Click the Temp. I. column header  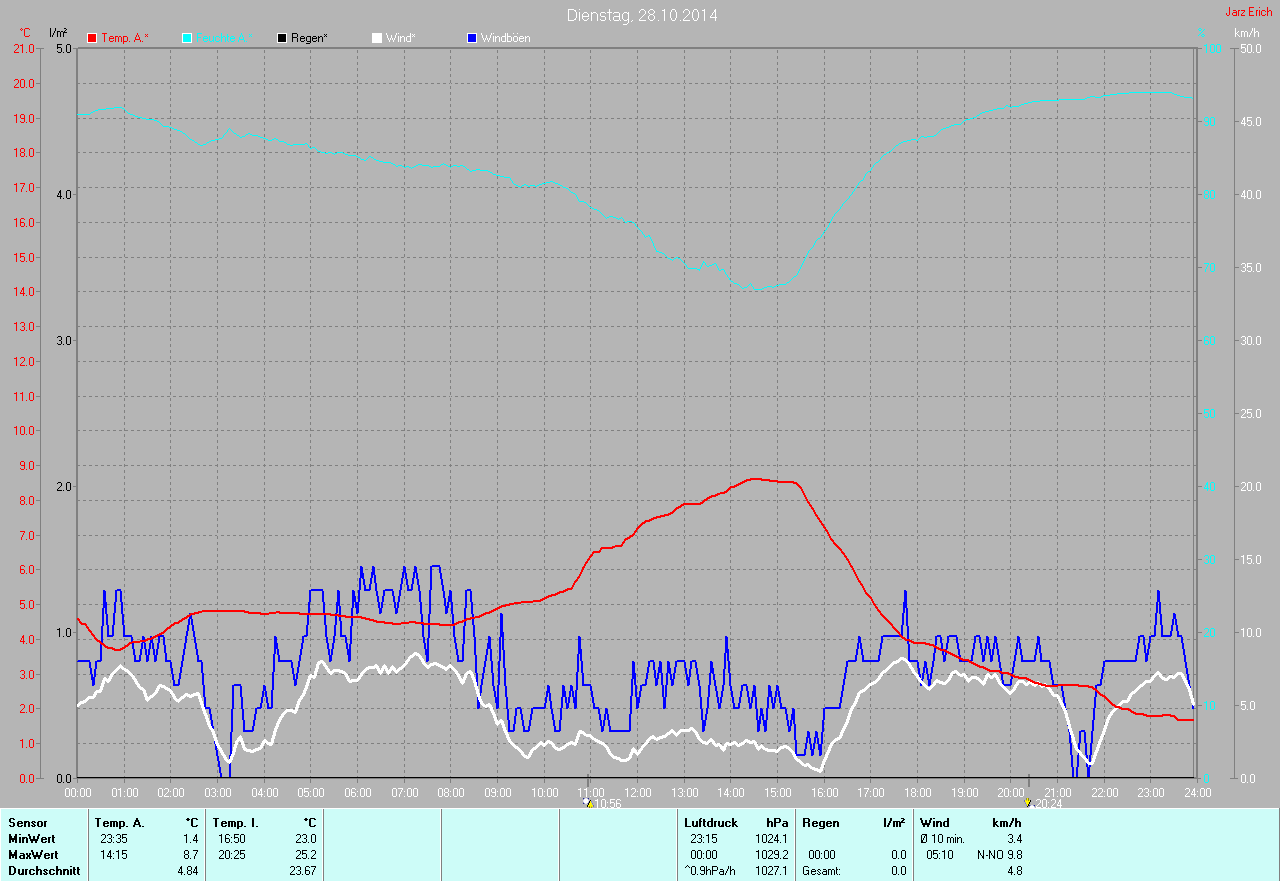(x=235, y=823)
